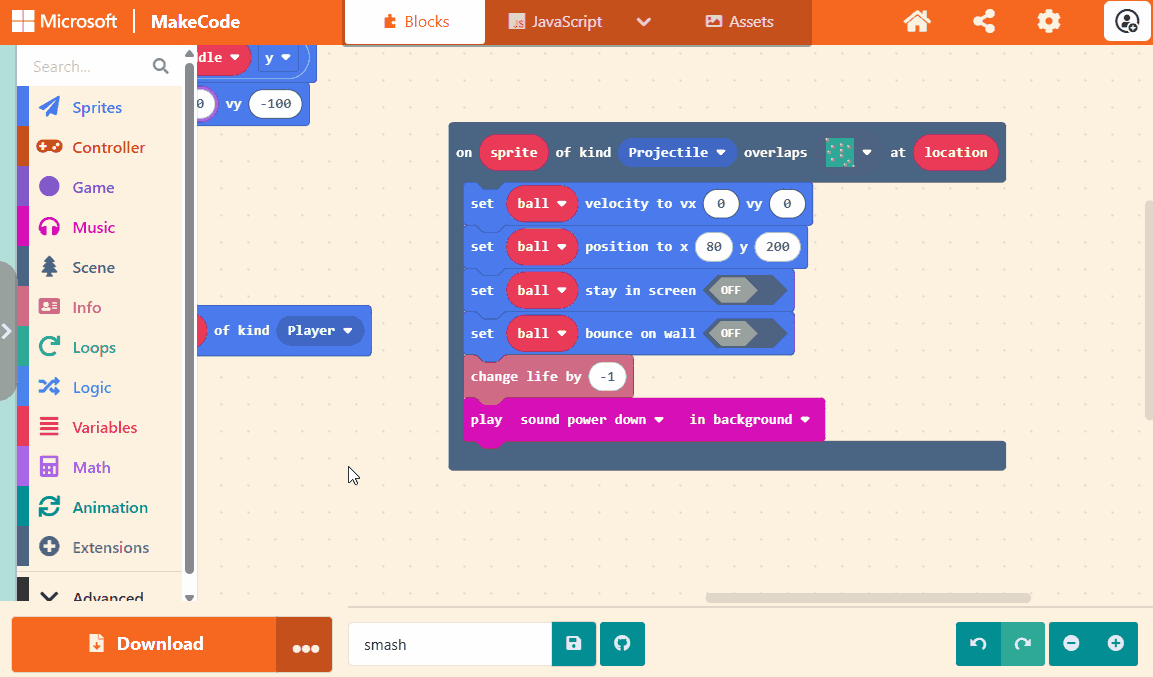Screen dimensions: 1153x677
Task: Click the Share project icon
Action: pyautogui.click(x=984, y=21)
